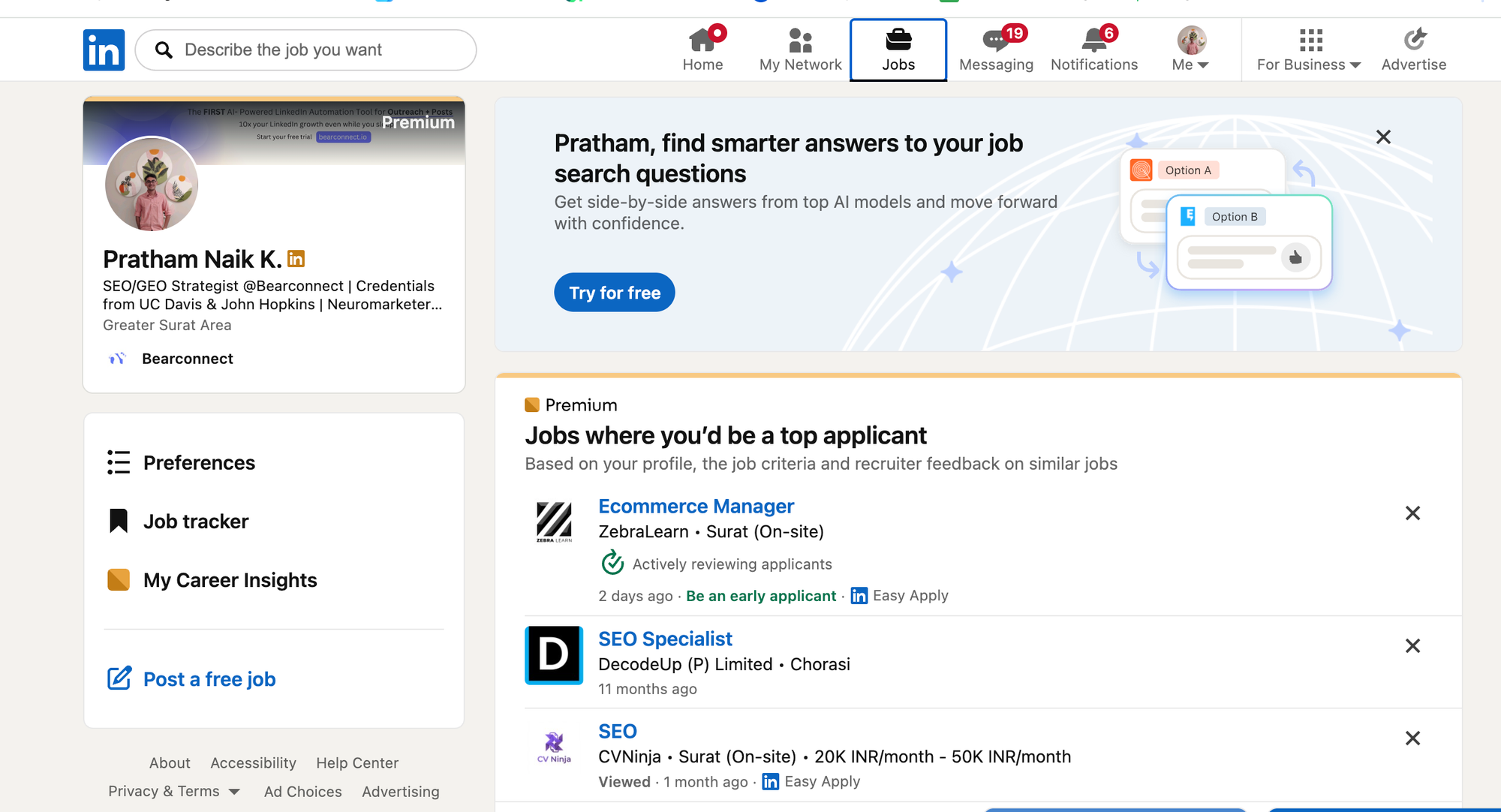Click the DecodeUp company logo
Screen dimensions: 1501x812
[554, 654]
